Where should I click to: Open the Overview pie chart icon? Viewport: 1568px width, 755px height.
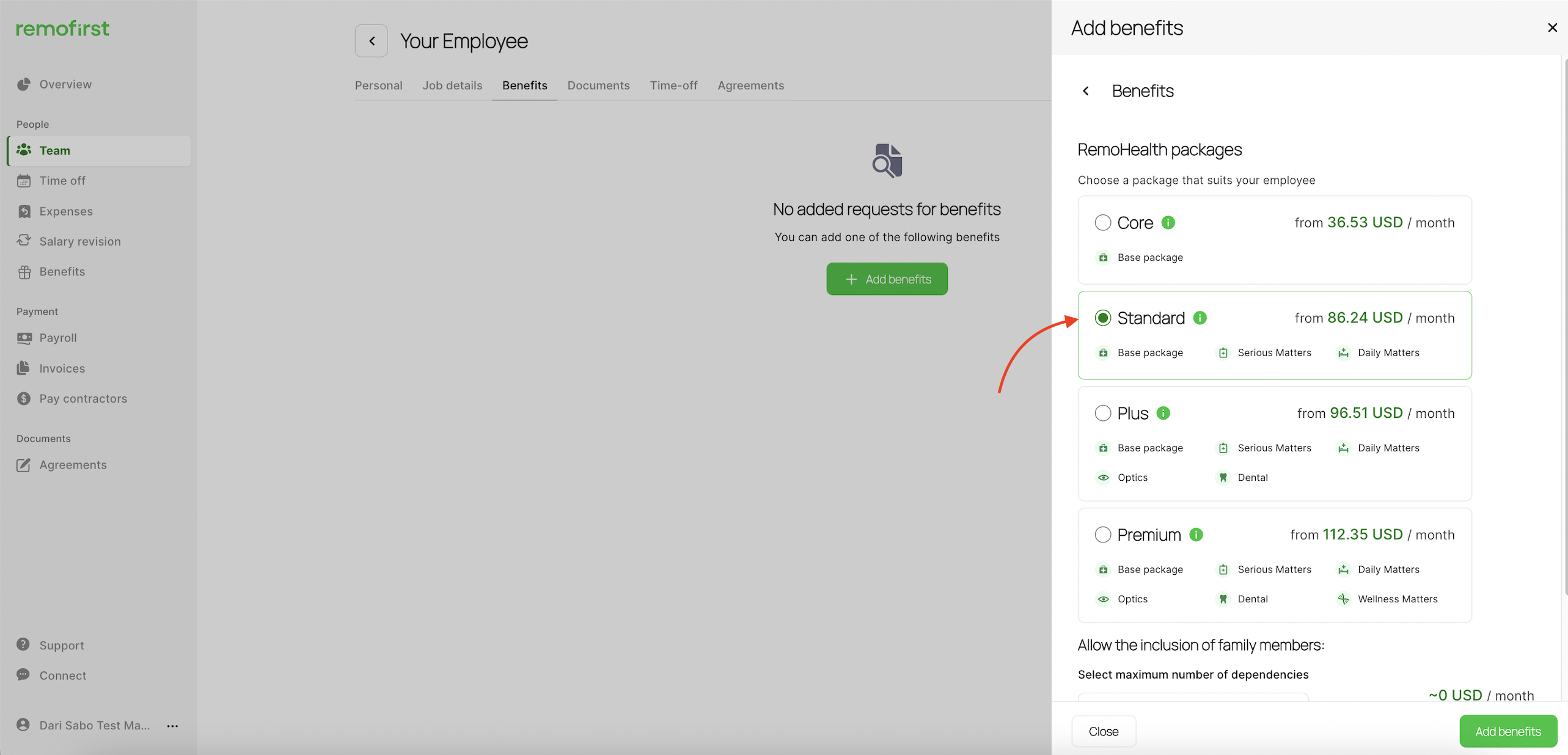pyautogui.click(x=24, y=84)
